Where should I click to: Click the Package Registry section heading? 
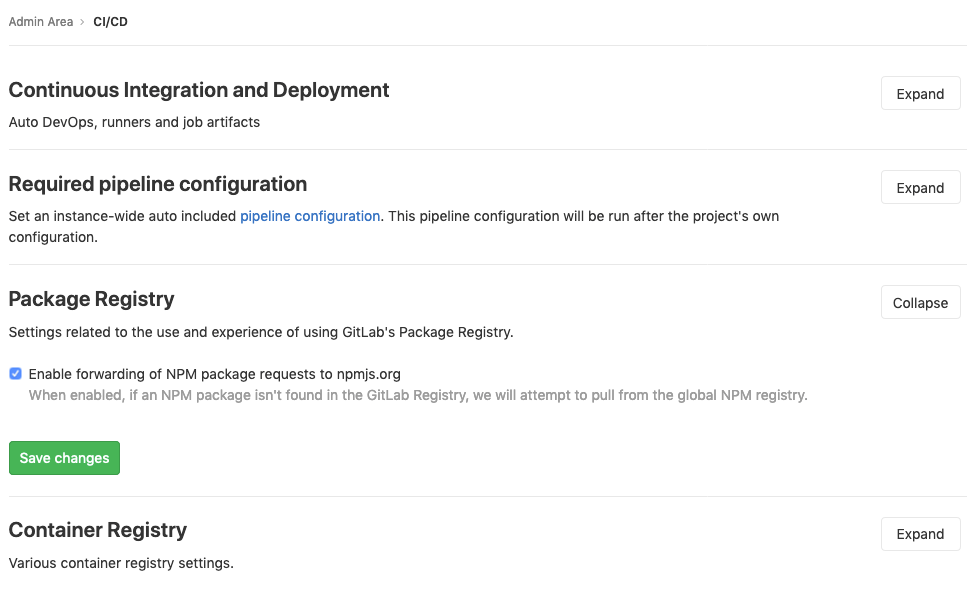[91, 299]
